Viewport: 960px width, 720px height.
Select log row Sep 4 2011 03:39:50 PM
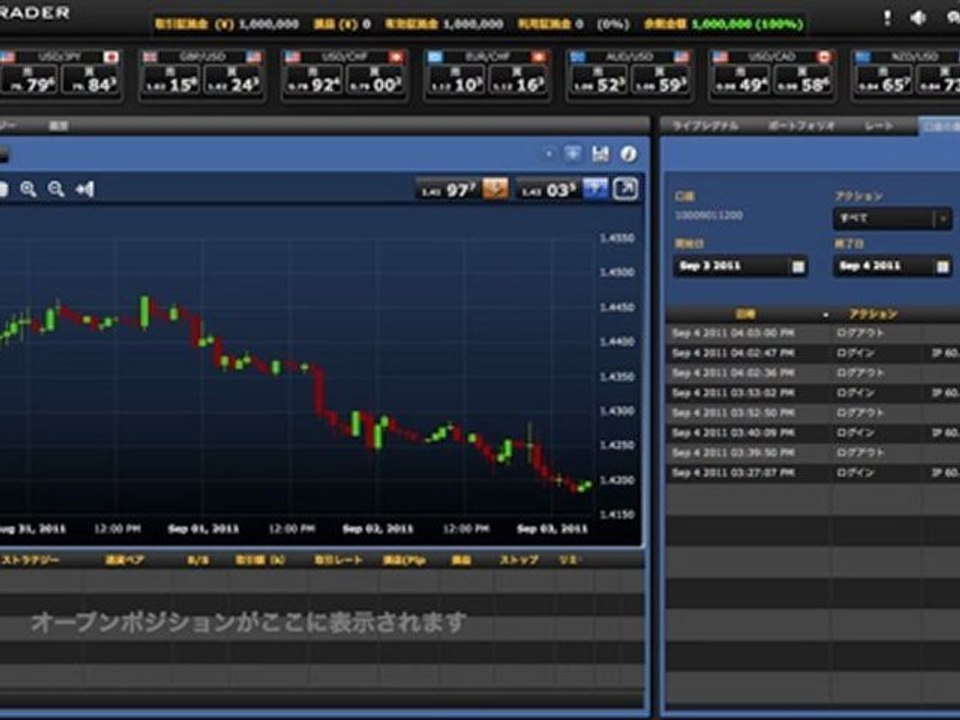tap(813, 452)
